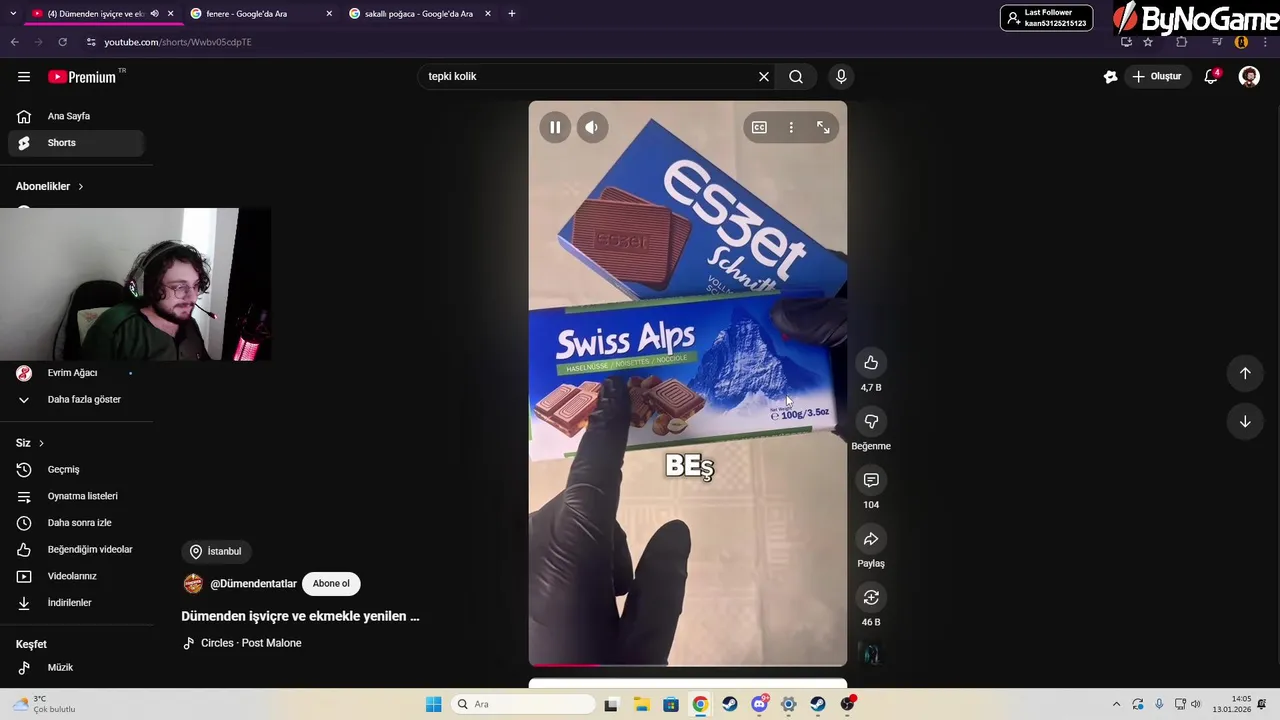The height and width of the screenshot is (720, 1280).
Task: Dislike the Short (Beğenme)
Action: click(871, 422)
